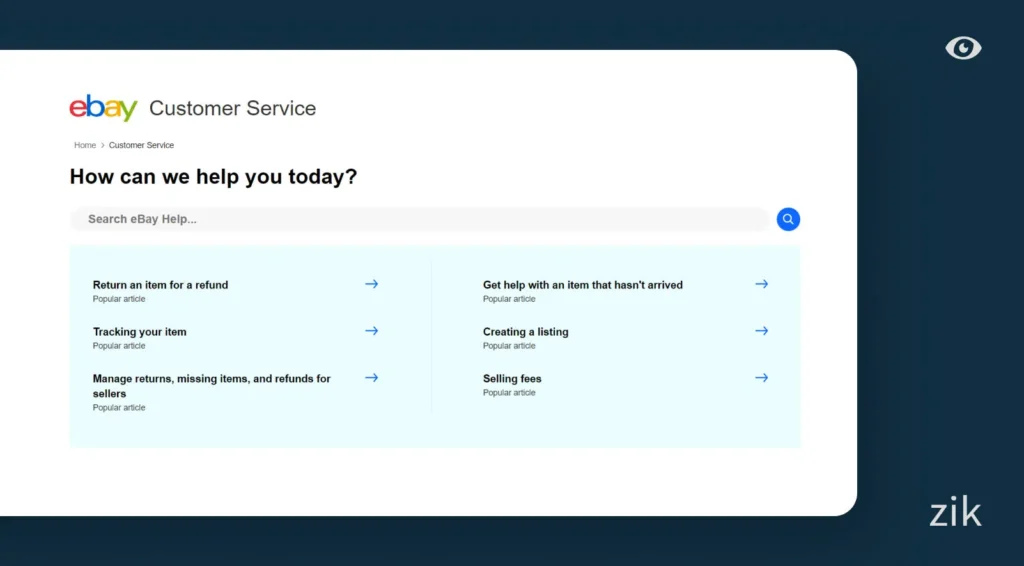Click the eBay logo
Image resolution: width=1024 pixels, height=566 pixels.
coord(103,108)
